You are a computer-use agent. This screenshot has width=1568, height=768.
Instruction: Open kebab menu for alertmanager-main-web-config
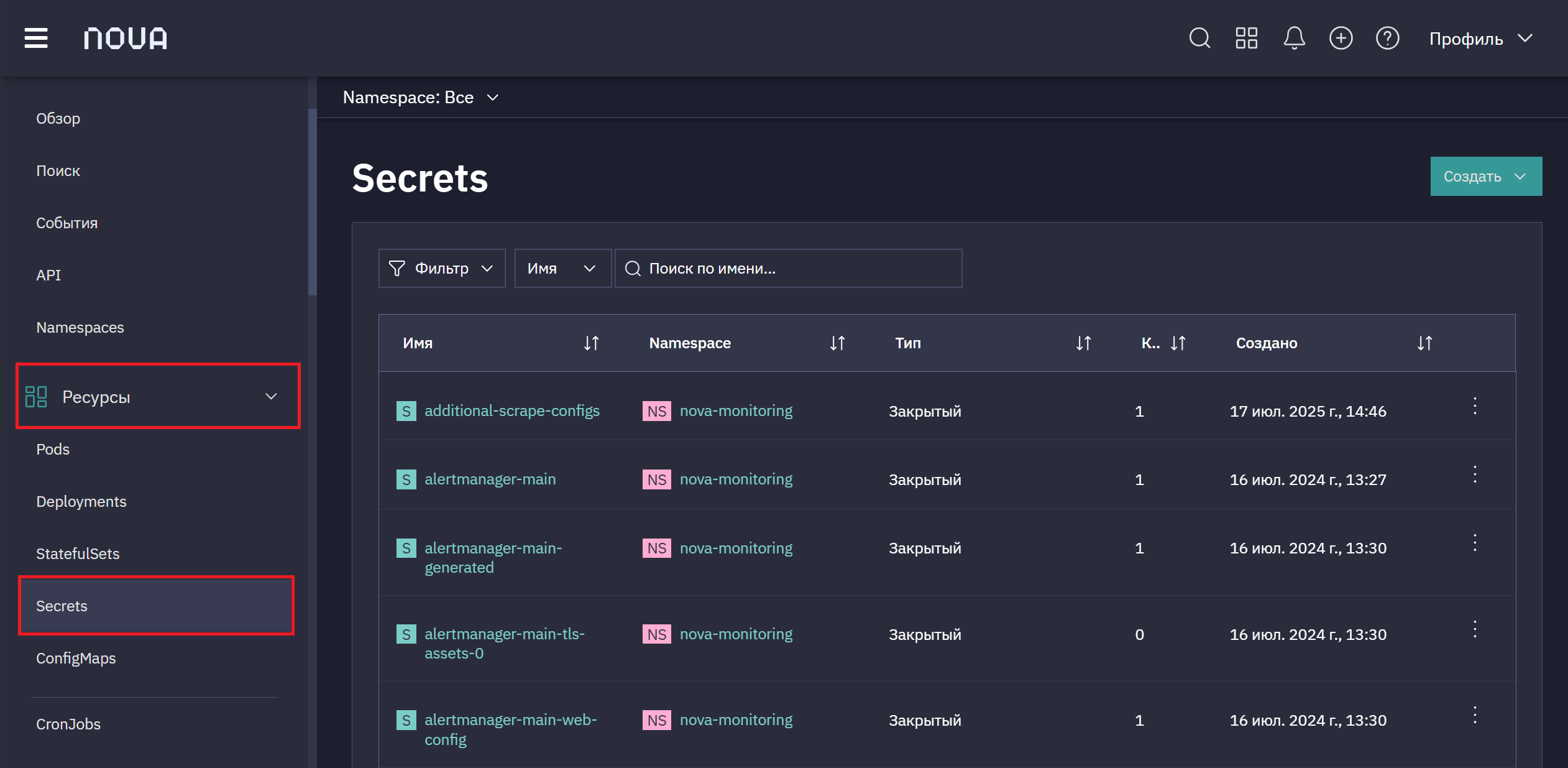[x=1475, y=715]
